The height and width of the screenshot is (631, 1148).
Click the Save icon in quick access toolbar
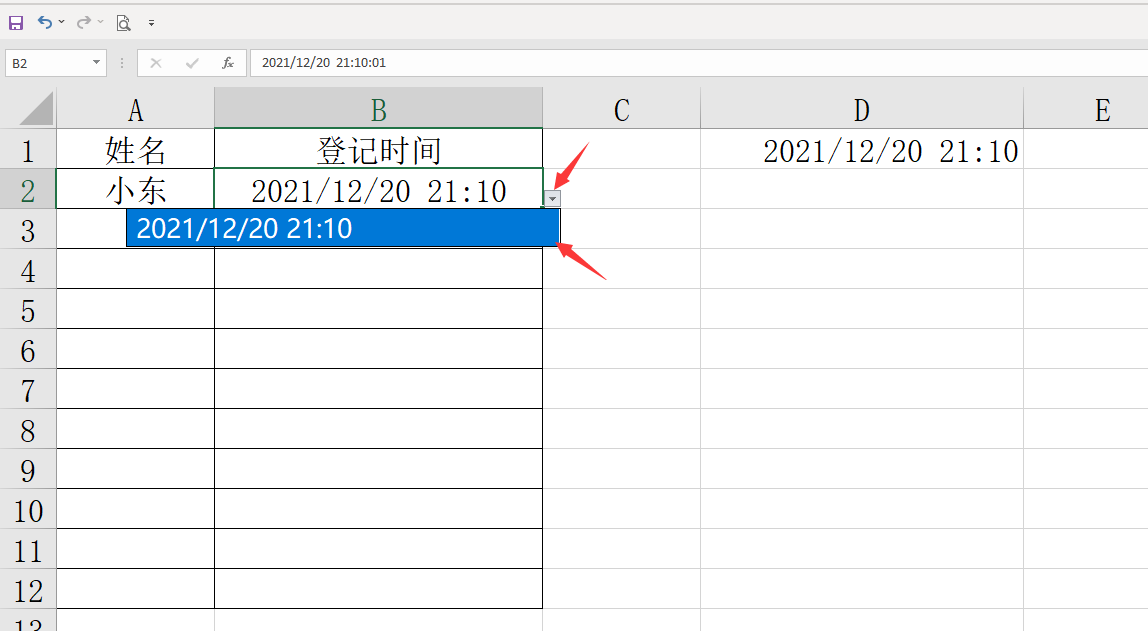[16, 23]
